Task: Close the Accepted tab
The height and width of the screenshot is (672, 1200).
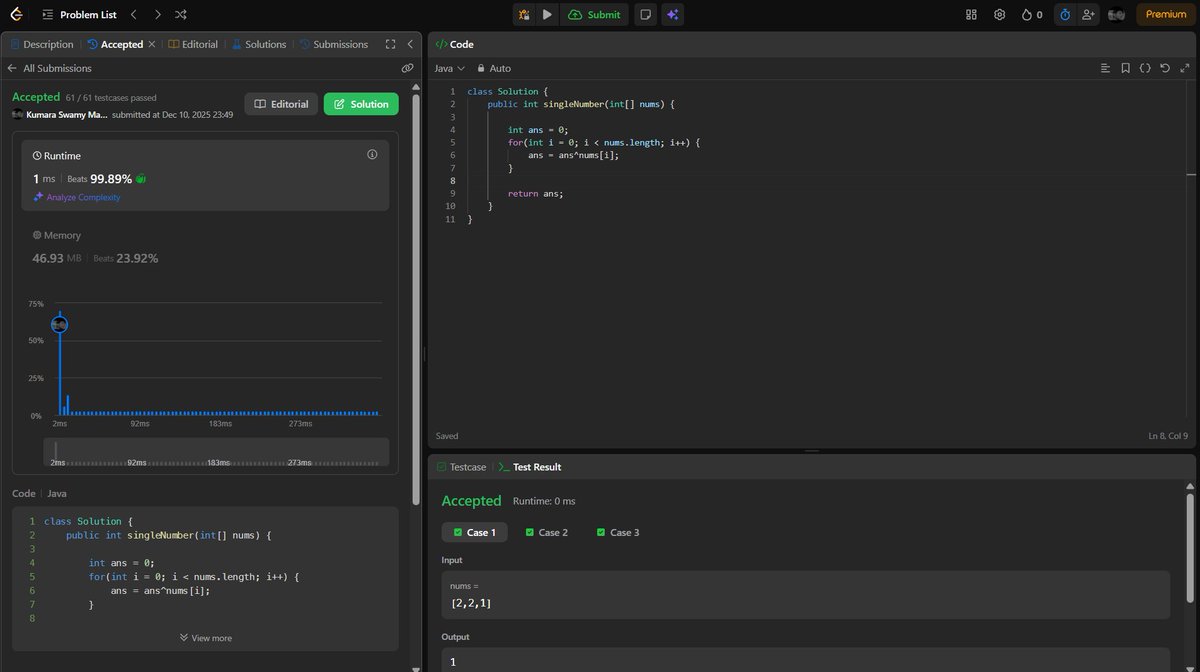Action: coord(152,44)
